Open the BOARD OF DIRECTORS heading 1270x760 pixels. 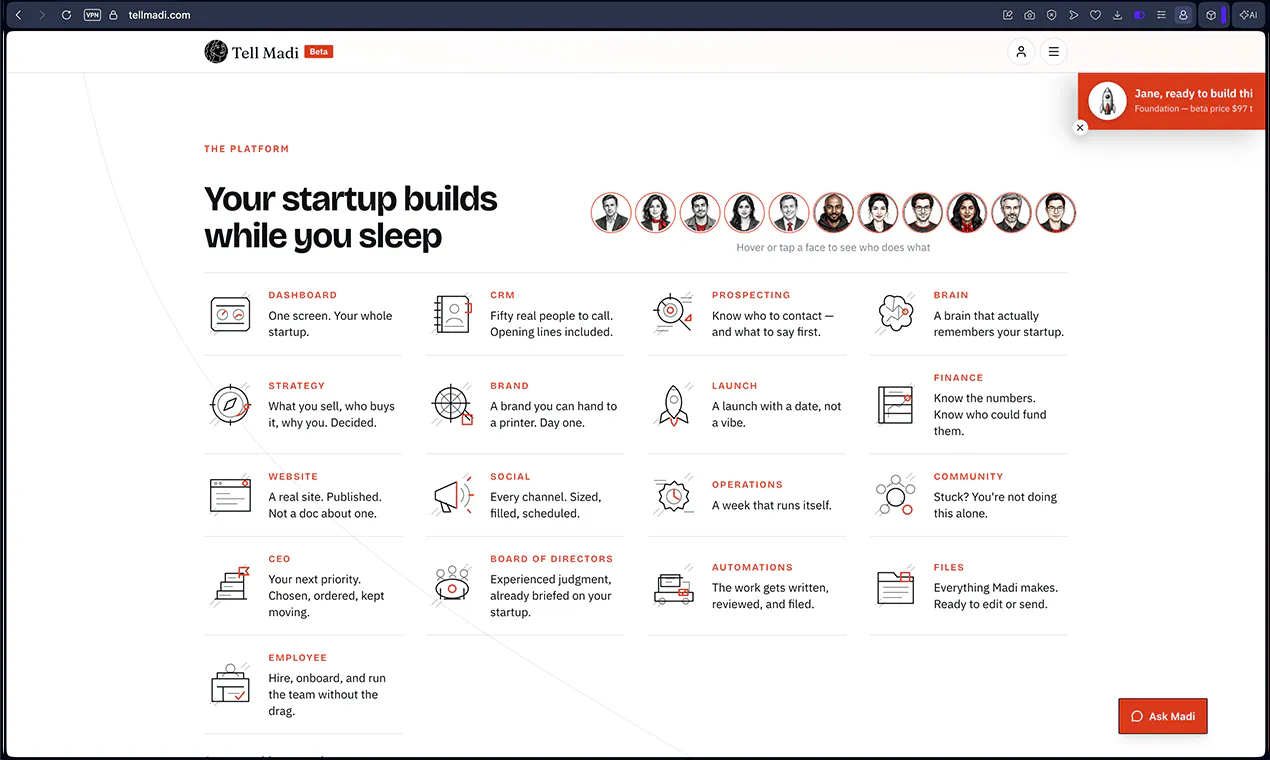coord(552,559)
